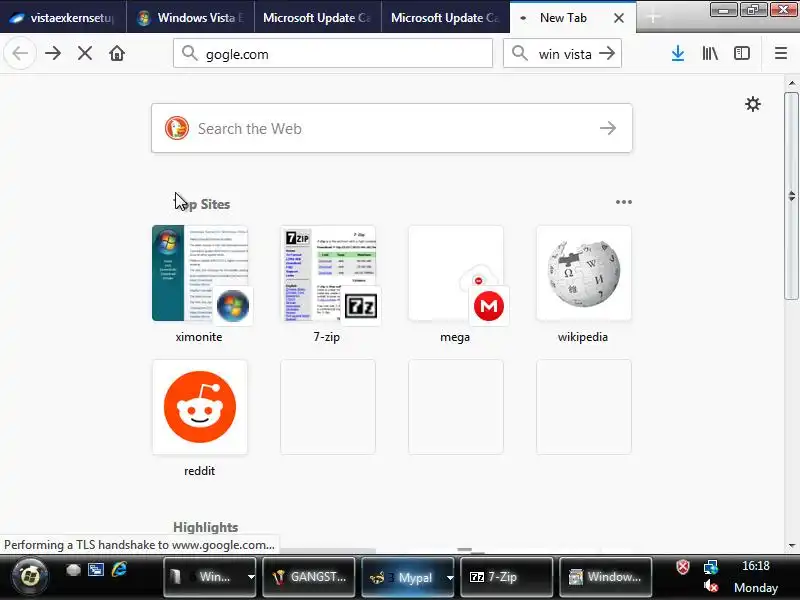Click the magnifier icon in address bar
Viewport: 800px width, 600px height.
(190, 53)
